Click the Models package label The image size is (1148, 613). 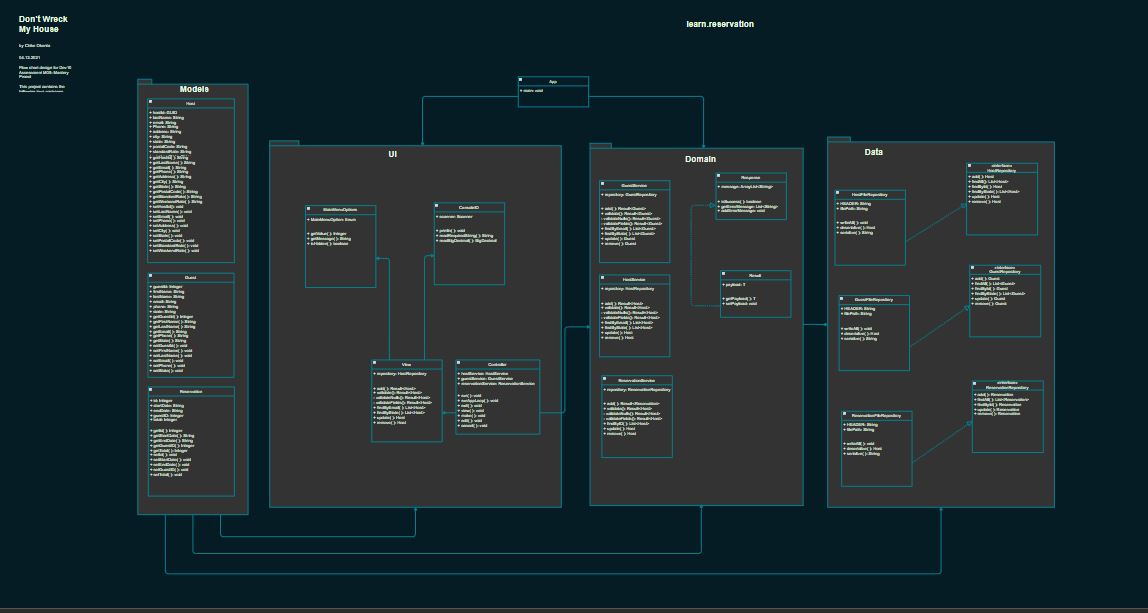point(194,89)
